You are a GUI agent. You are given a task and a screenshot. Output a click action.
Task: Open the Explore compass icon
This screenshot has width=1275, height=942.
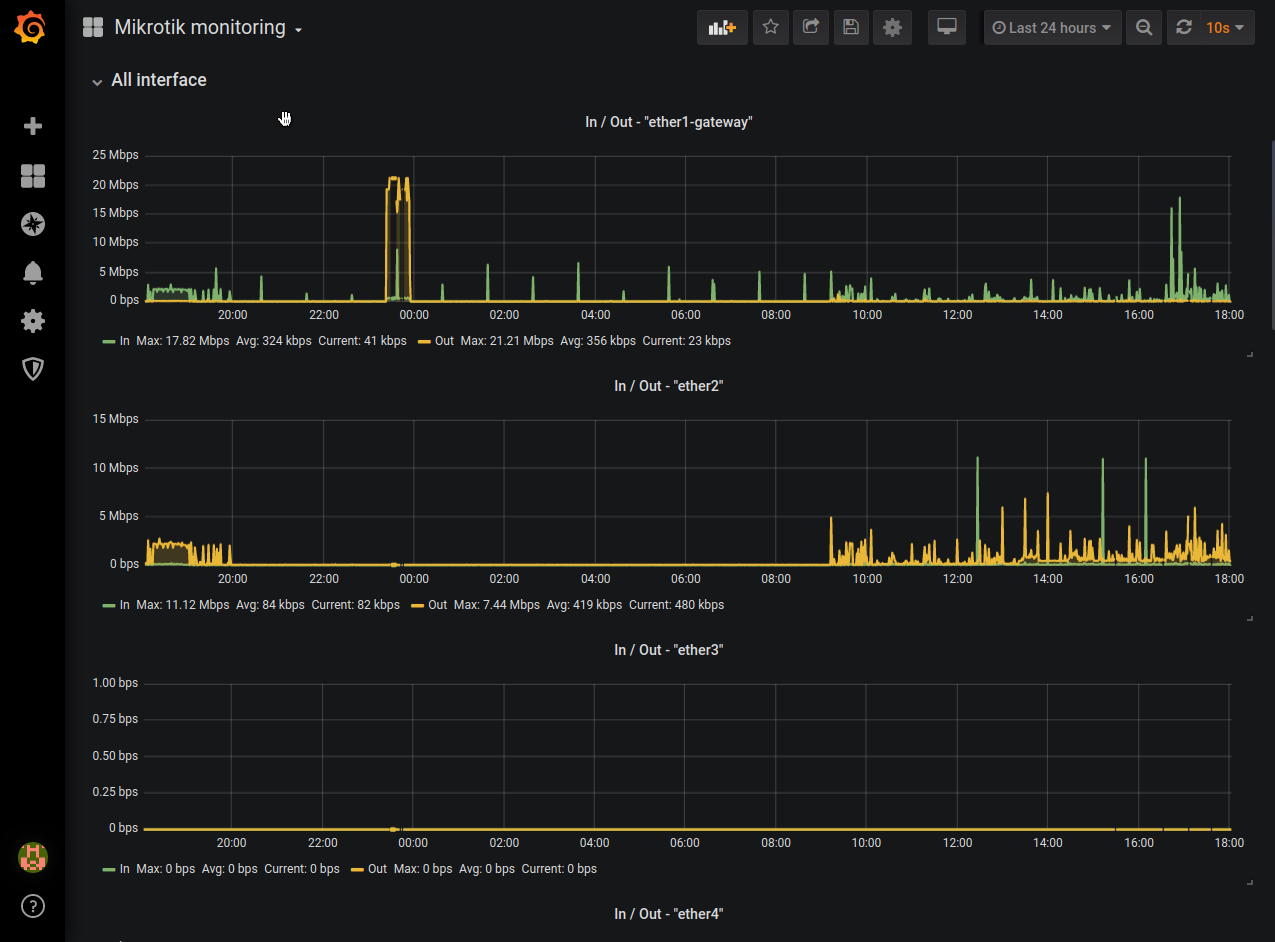pyautogui.click(x=33, y=224)
